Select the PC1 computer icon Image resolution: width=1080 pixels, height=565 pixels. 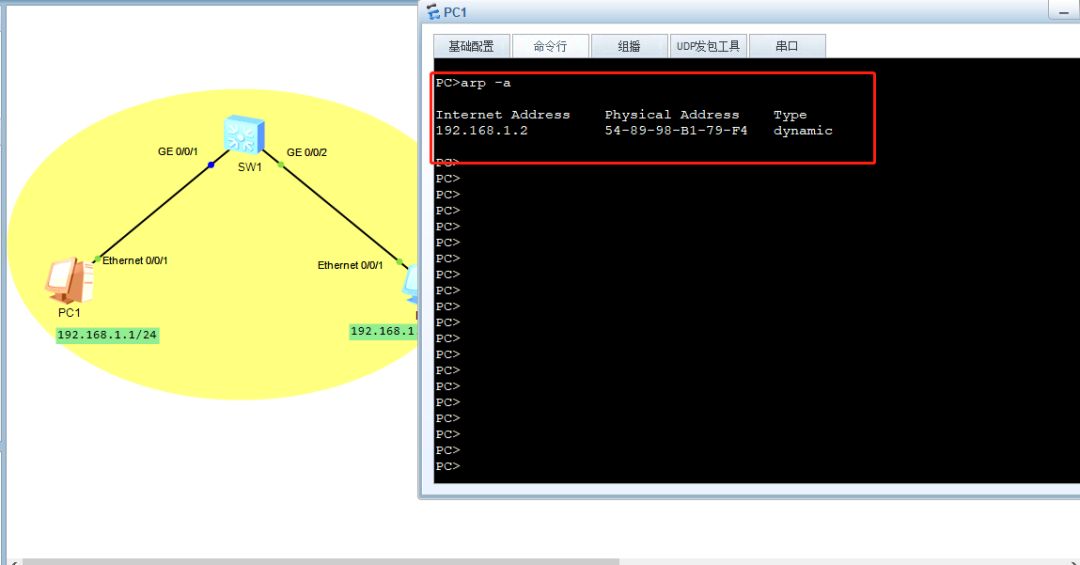point(70,280)
